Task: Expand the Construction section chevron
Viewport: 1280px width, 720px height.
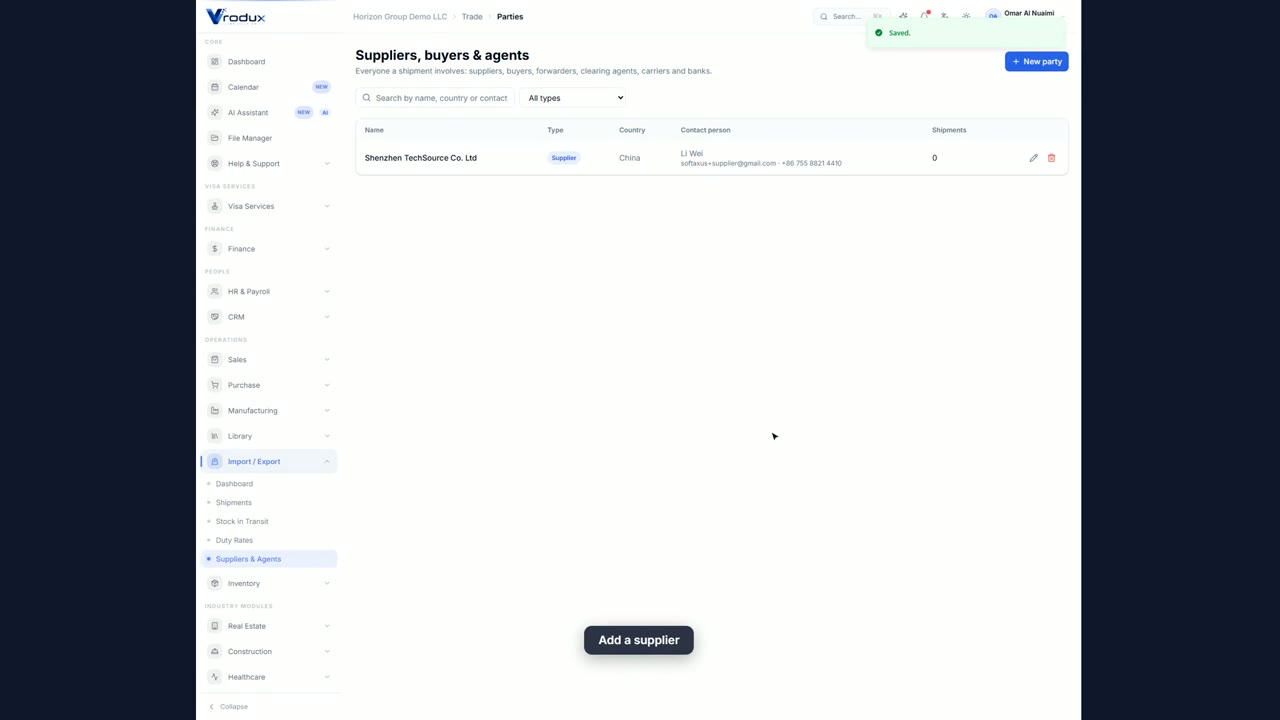Action: coord(327,651)
